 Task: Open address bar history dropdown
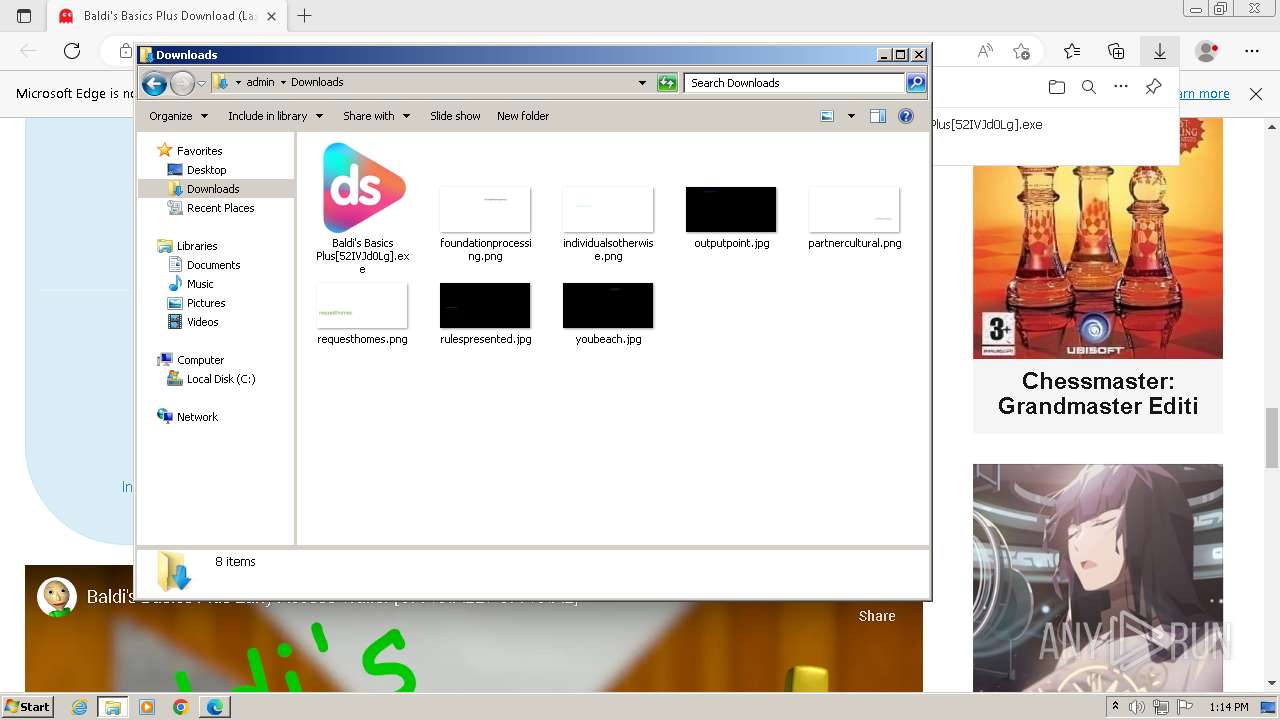pos(642,83)
